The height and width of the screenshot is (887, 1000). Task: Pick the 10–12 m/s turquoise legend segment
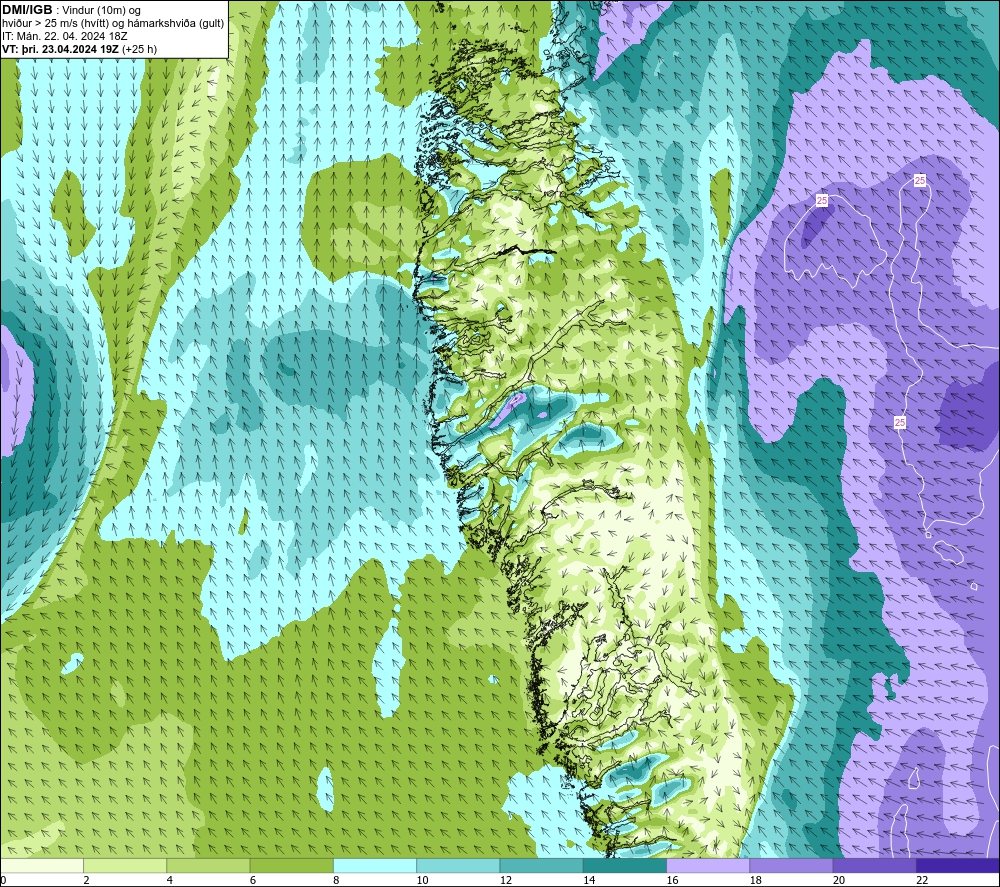(x=458, y=865)
